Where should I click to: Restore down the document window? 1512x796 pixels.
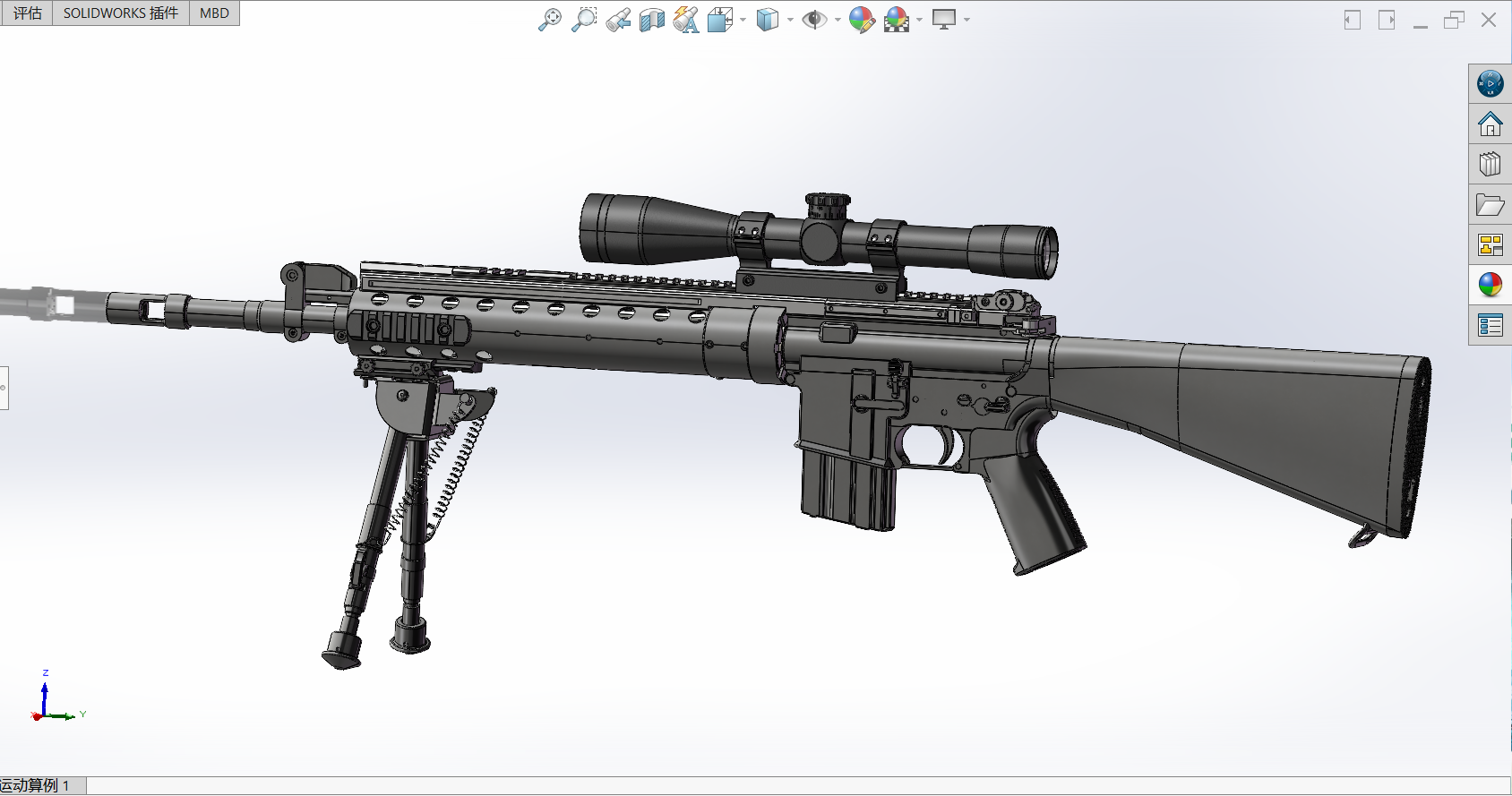point(1454,20)
